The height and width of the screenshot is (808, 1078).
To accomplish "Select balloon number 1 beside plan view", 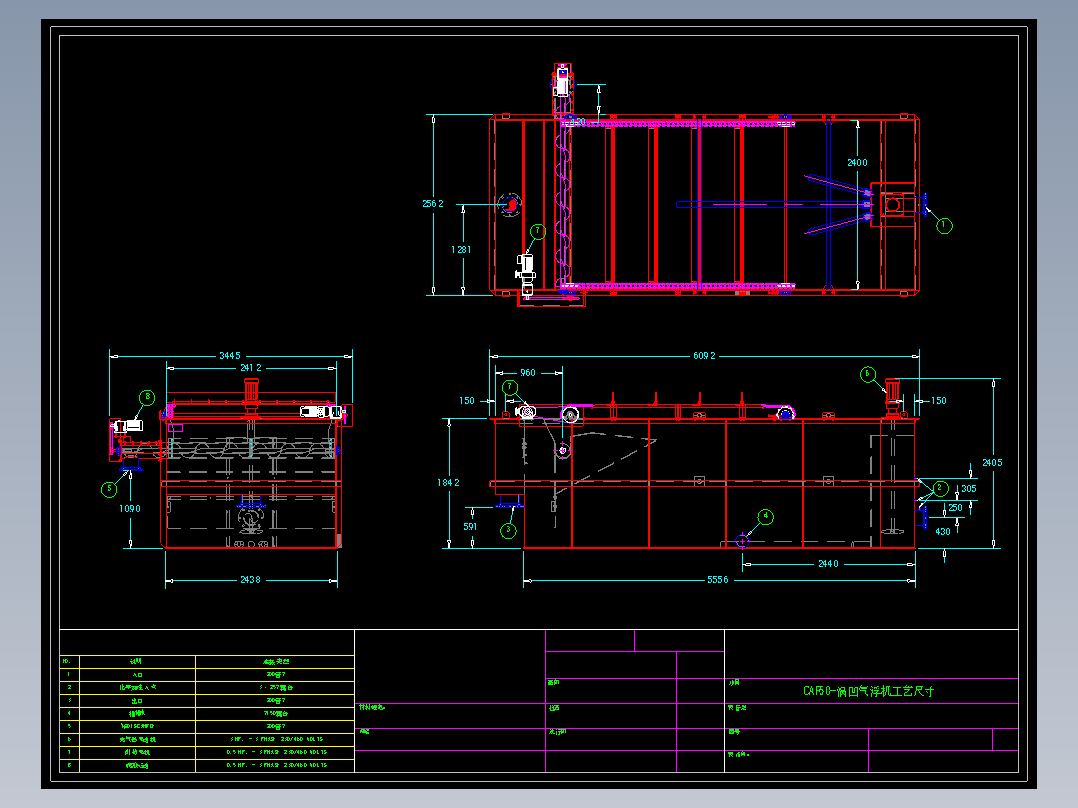I will click(x=945, y=226).
